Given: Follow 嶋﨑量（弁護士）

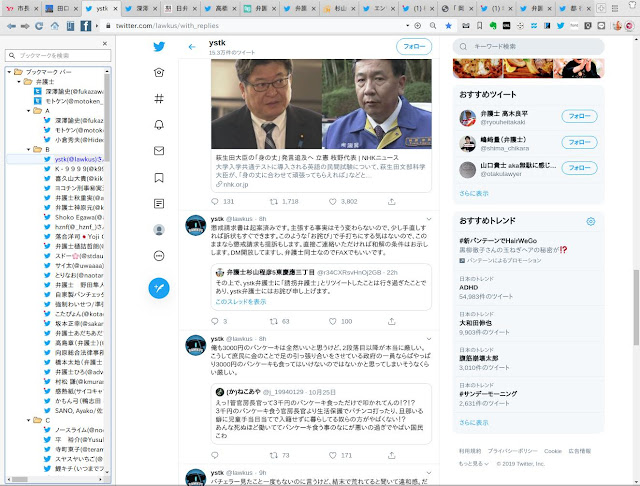Looking at the screenshot, I should pyautogui.click(x=579, y=142).
